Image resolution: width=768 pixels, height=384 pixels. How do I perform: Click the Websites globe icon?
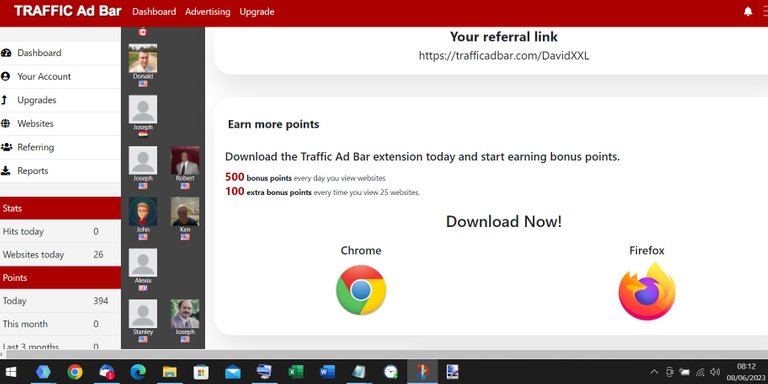click(5, 123)
